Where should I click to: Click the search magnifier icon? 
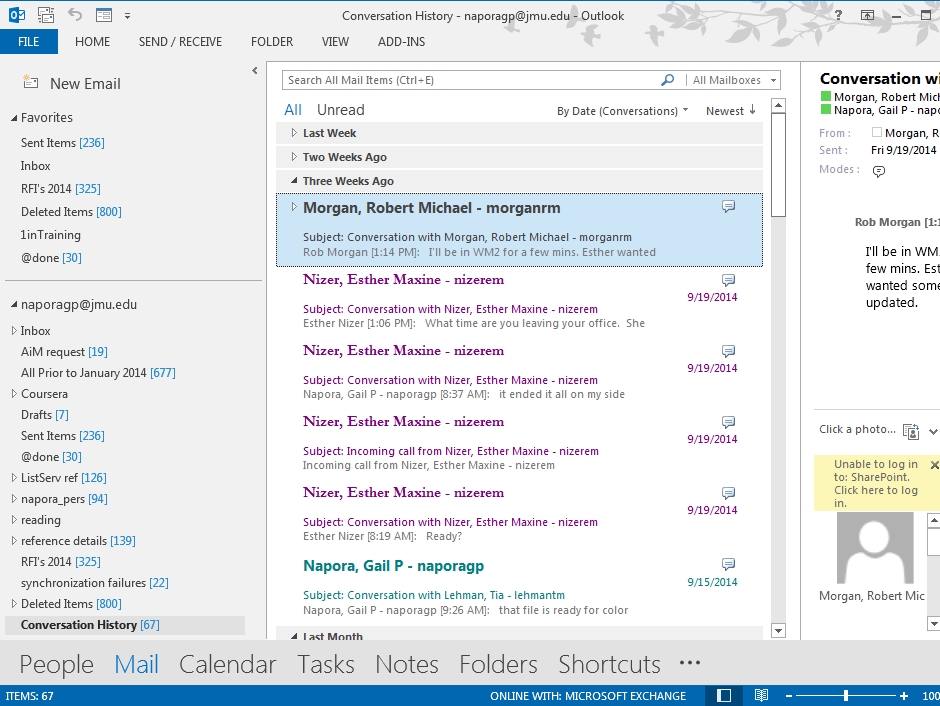pos(667,80)
